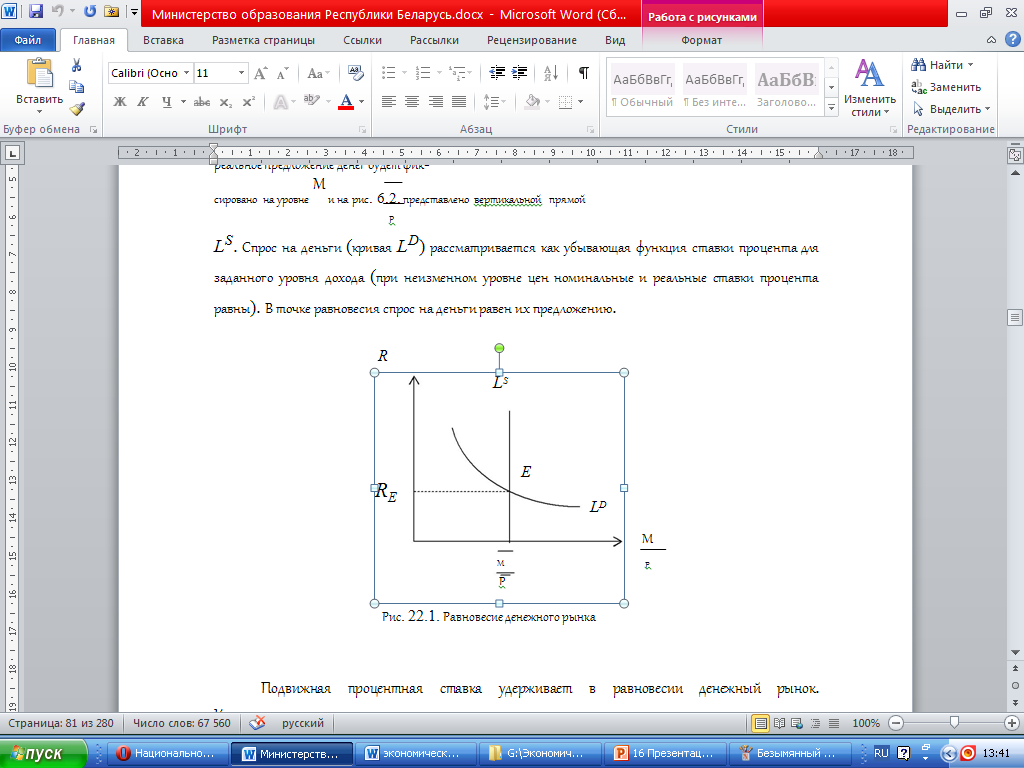Screen dimensions: 1024x768
Task: Open the bullets list dropdown arrow
Action: pyautogui.click(x=404, y=73)
